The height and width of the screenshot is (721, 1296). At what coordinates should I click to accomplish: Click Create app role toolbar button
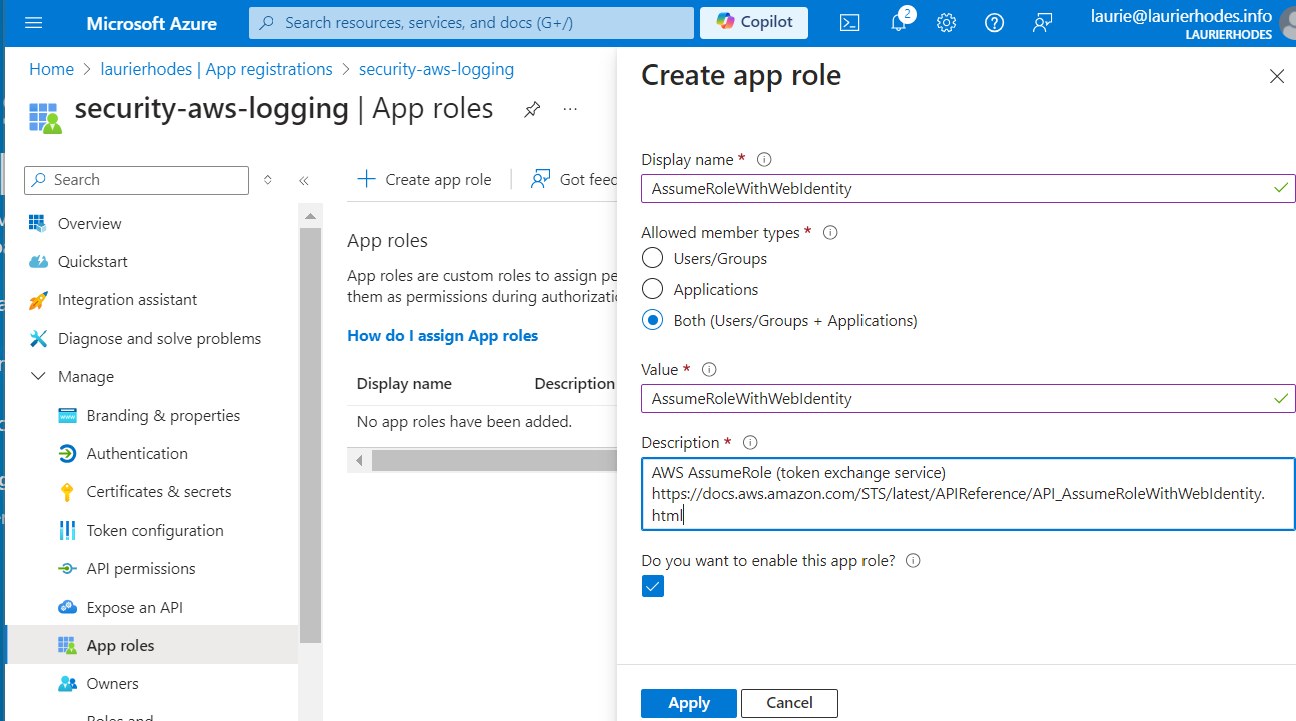pyautogui.click(x=425, y=179)
